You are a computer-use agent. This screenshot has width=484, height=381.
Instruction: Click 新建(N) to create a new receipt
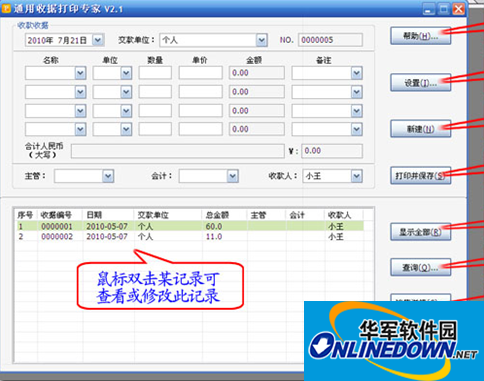(421, 129)
